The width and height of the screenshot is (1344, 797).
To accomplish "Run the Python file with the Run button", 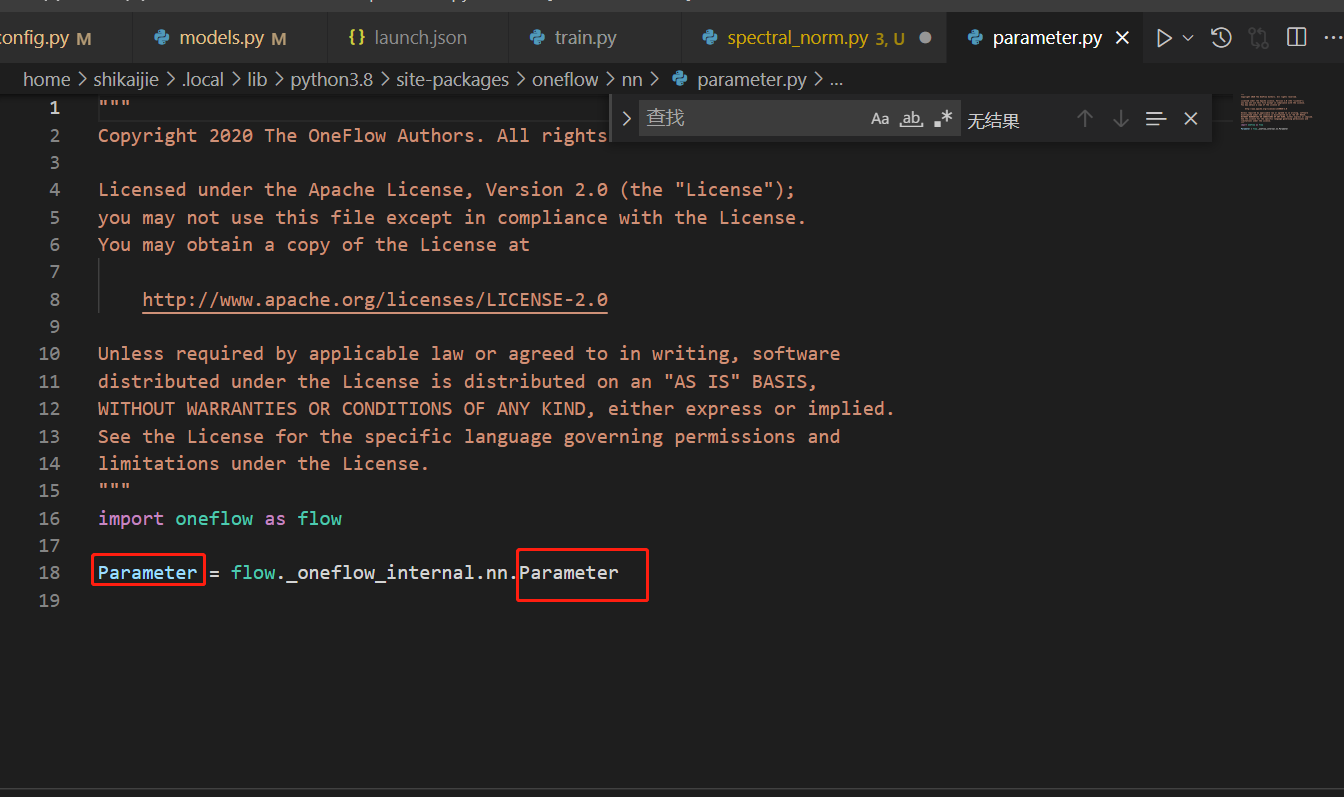I will (x=1163, y=37).
